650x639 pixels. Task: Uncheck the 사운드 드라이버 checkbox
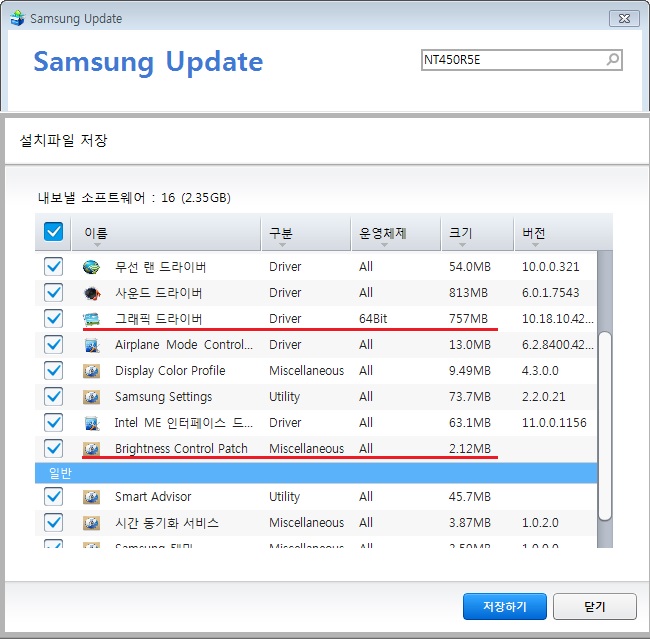(53, 293)
